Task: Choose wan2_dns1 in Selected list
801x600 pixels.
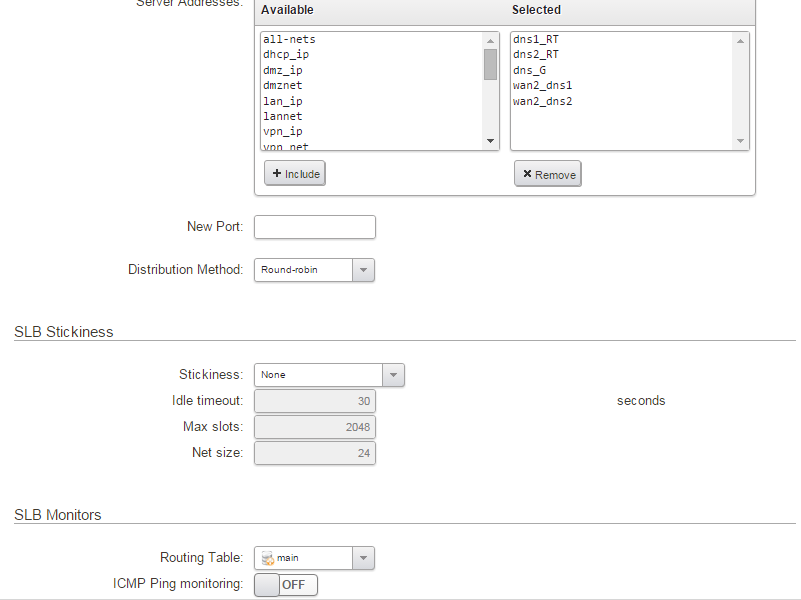Action: (542, 86)
